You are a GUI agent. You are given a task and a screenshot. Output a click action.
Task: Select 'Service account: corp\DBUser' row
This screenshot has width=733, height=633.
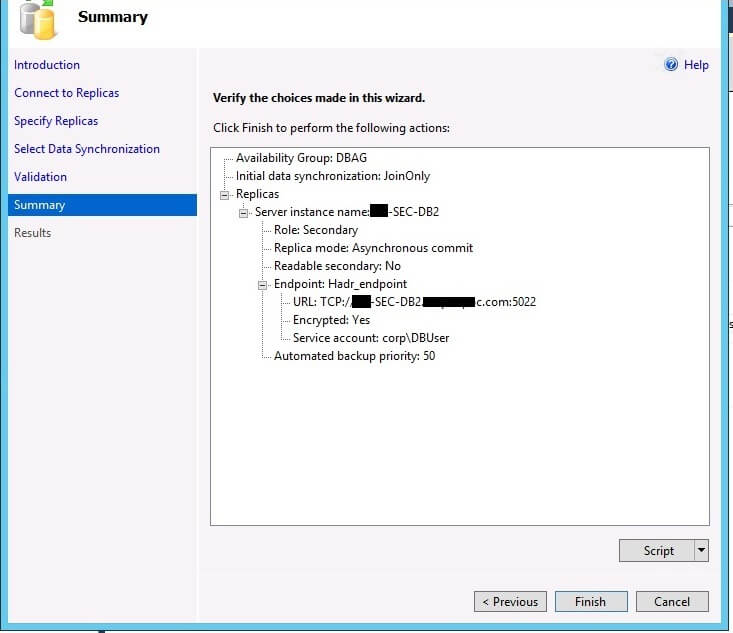click(371, 338)
